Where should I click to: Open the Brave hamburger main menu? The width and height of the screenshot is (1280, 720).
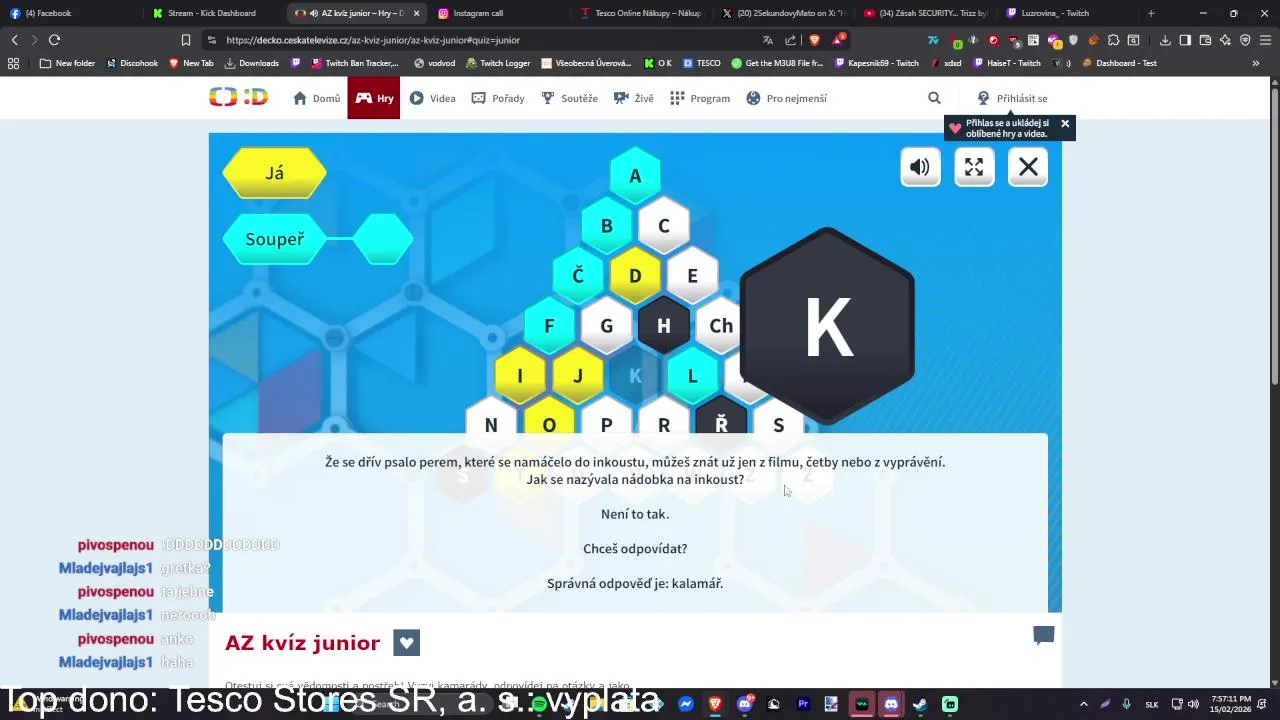pos(1265,40)
